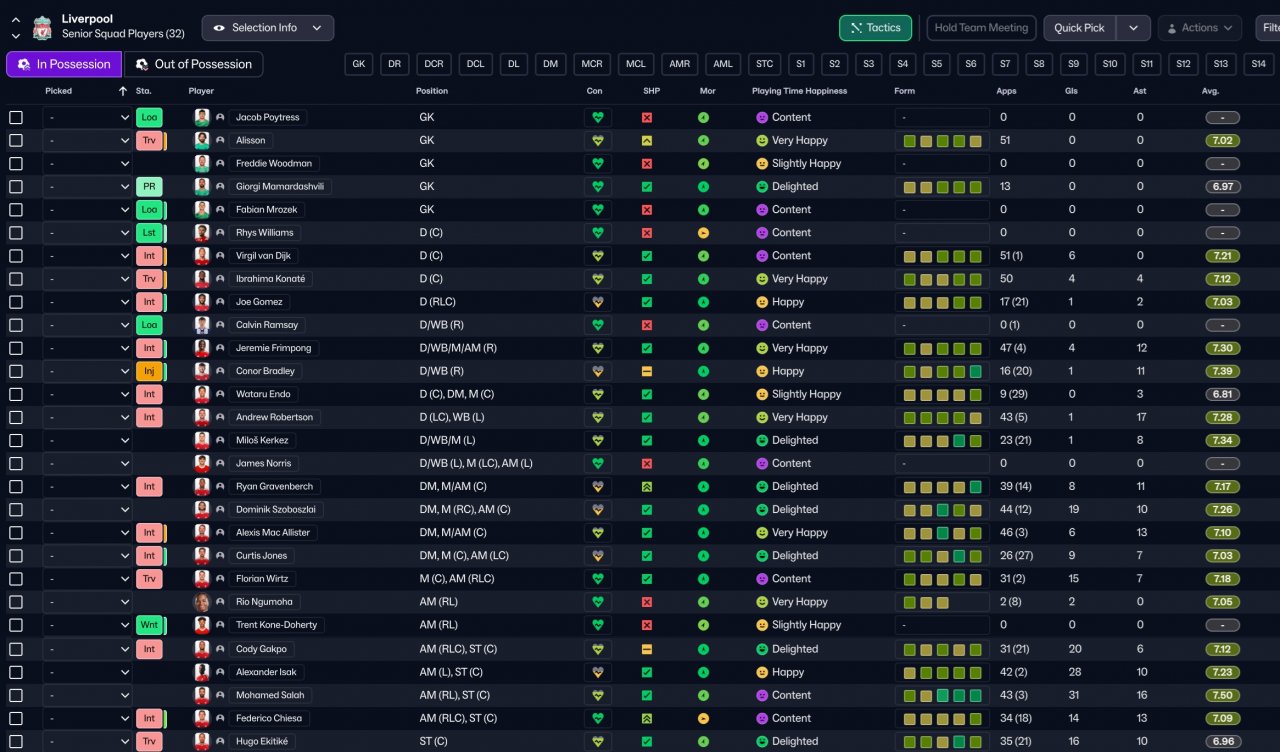
Task: Open Curtis Jones's player profile
Action: click(x=261, y=556)
